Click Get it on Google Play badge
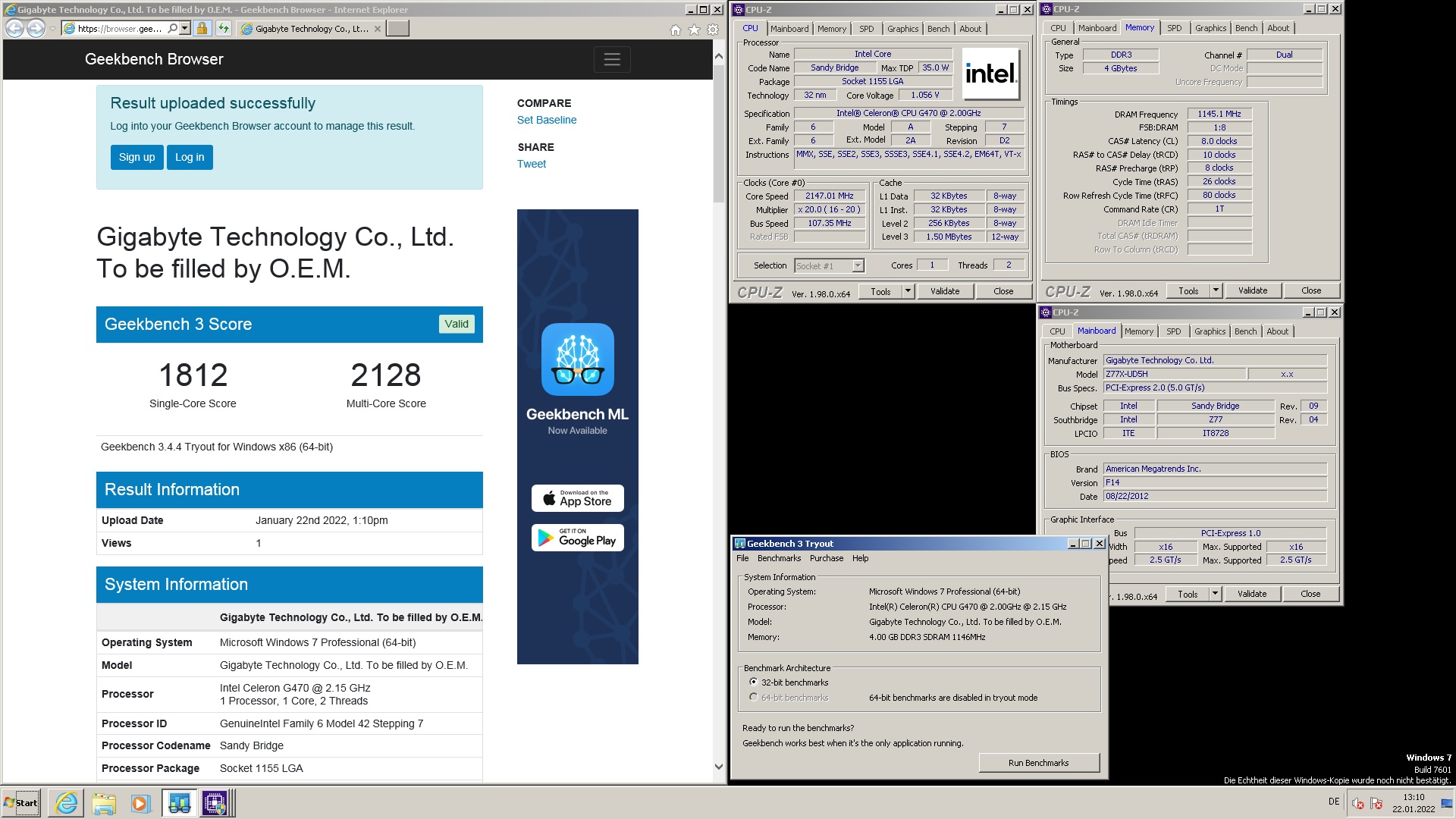1456x819 pixels. click(578, 538)
